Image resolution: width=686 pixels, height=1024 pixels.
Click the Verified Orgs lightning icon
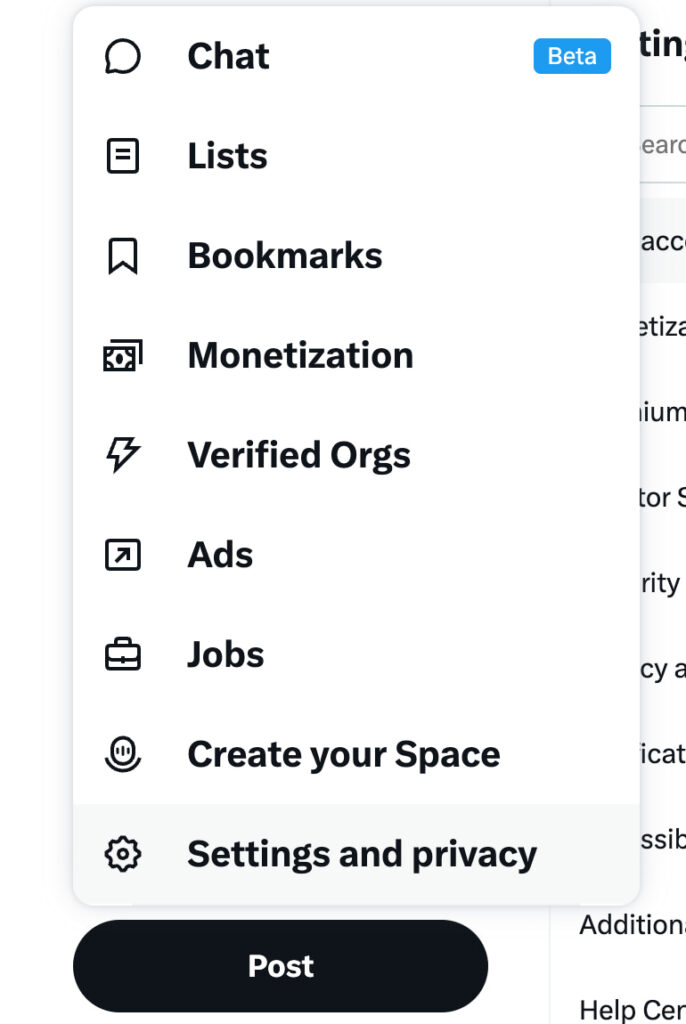point(123,455)
